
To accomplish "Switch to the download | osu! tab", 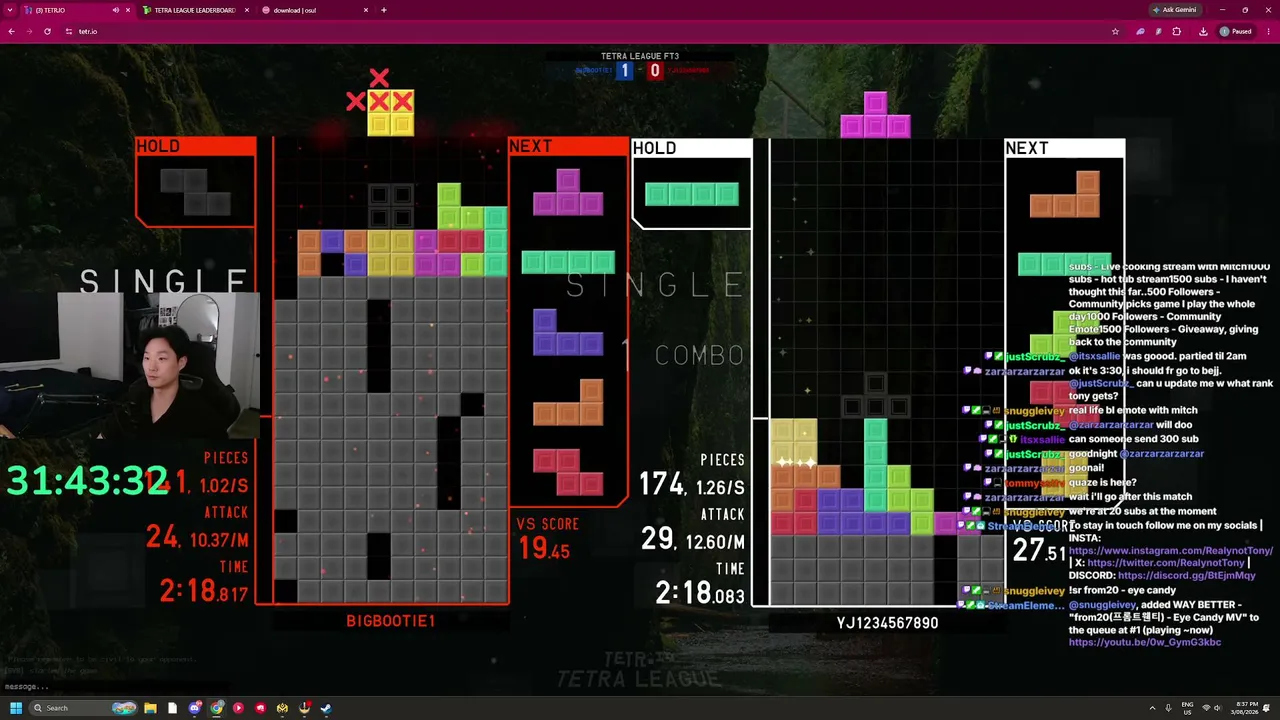I will point(315,10).
